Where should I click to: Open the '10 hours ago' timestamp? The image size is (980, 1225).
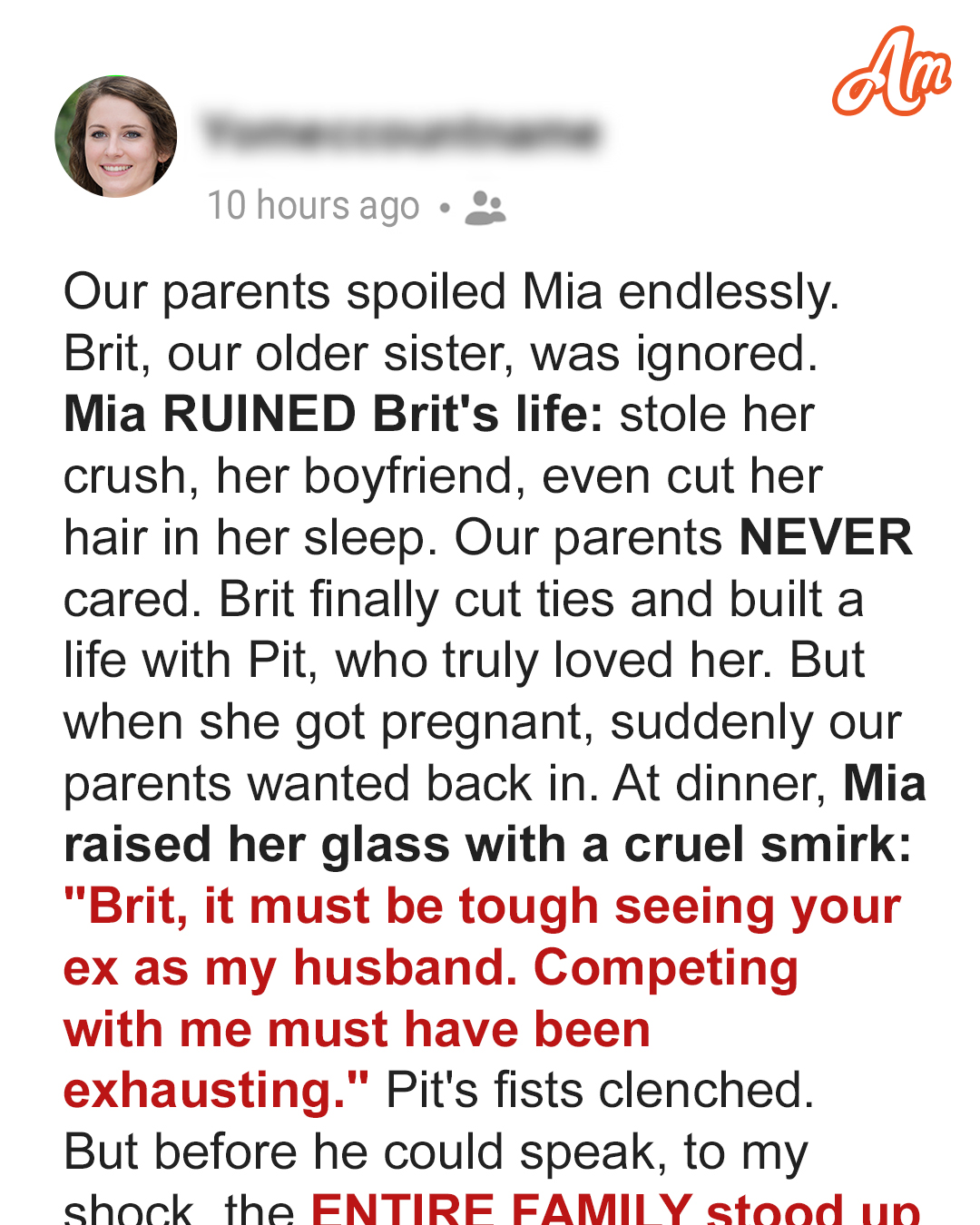pyautogui.click(x=314, y=206)
